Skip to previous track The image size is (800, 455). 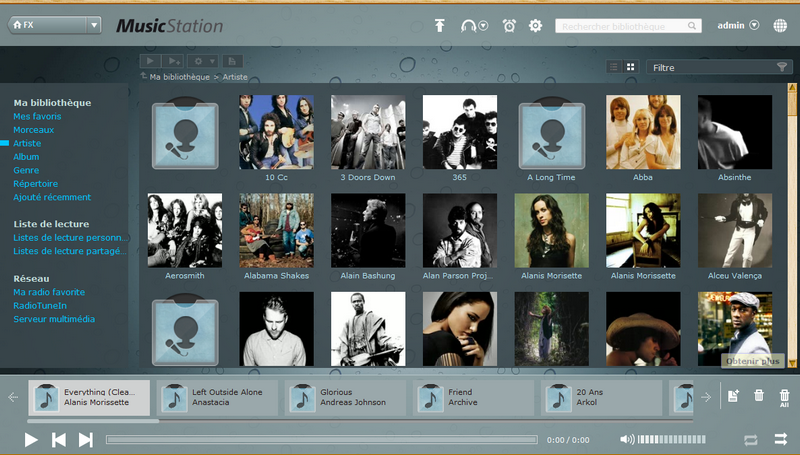59,440
